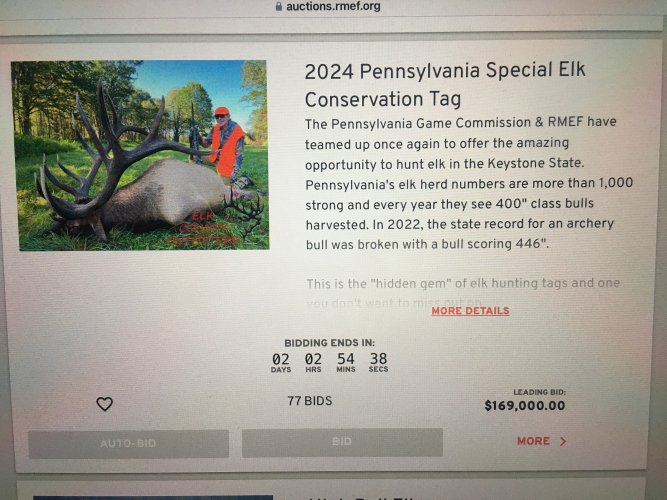Expand description via MORE DETAILS link
This screenshot has height=500, width=667.
tap(470, 311)
